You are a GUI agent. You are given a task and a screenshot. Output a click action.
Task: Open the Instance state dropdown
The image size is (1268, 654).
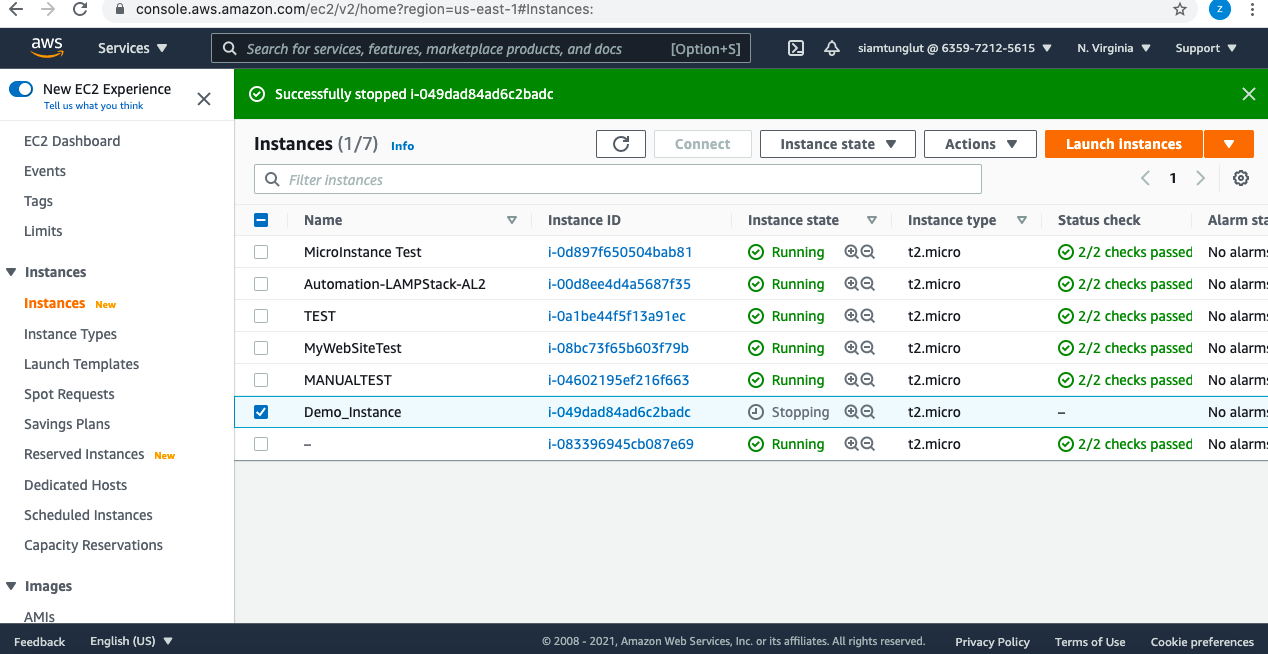pos(837,144)
